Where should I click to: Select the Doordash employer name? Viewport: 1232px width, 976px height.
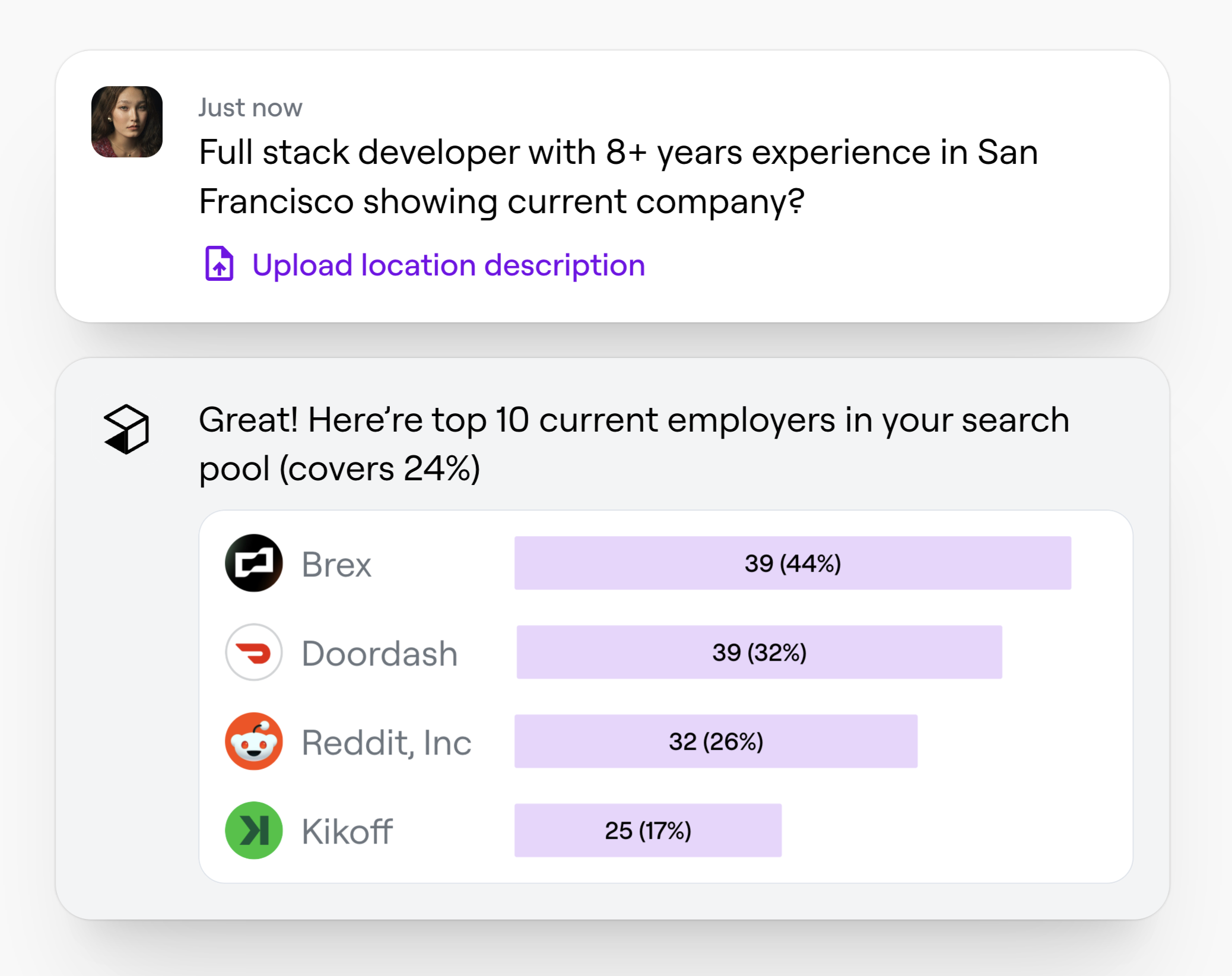coord(379,653)
